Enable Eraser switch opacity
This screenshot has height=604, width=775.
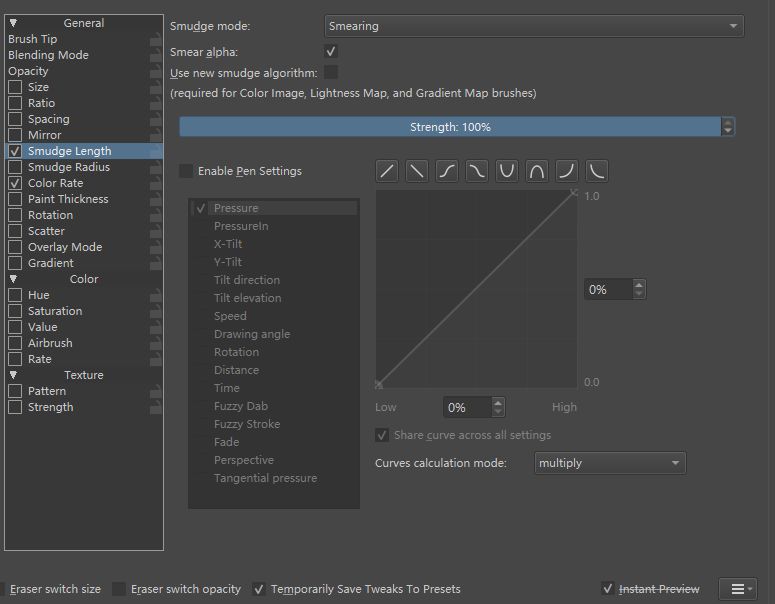(x=119, y=589)
